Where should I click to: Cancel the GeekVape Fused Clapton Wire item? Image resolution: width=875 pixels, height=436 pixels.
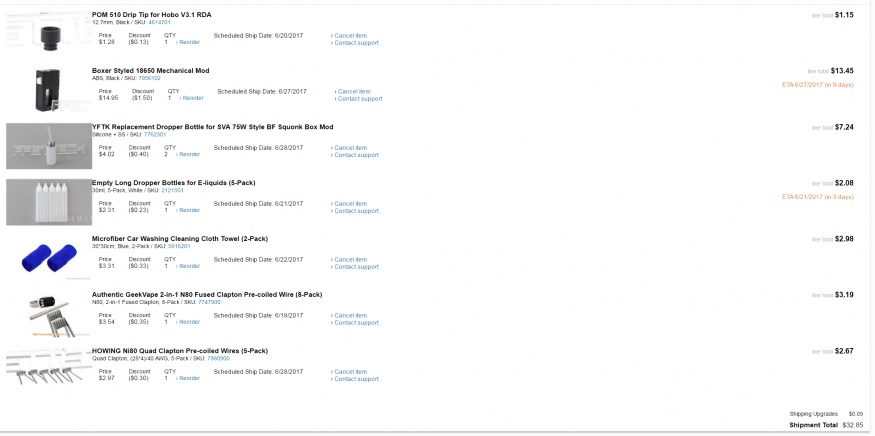coord(351,315)
